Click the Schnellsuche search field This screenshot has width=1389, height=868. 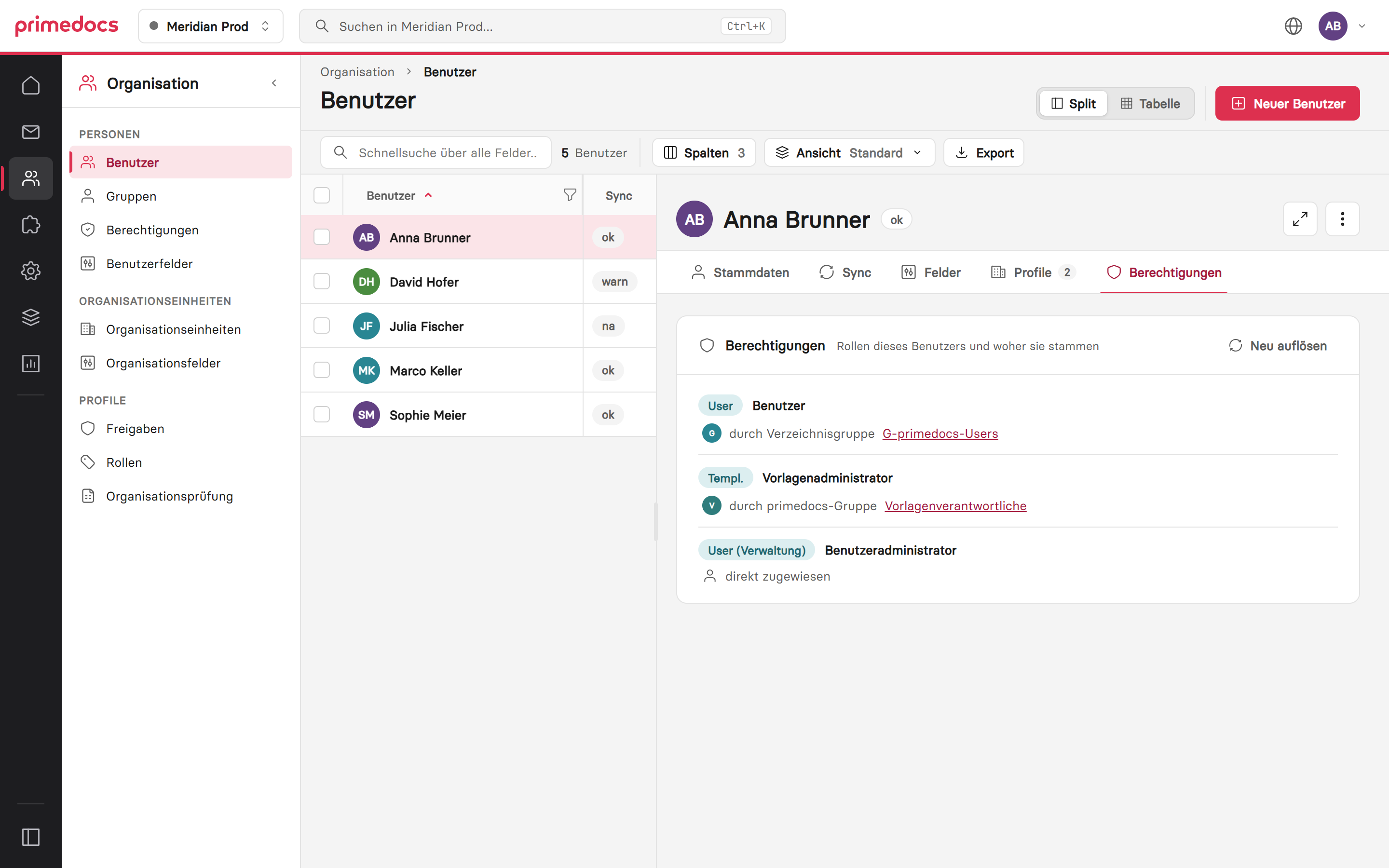[436, 153]
